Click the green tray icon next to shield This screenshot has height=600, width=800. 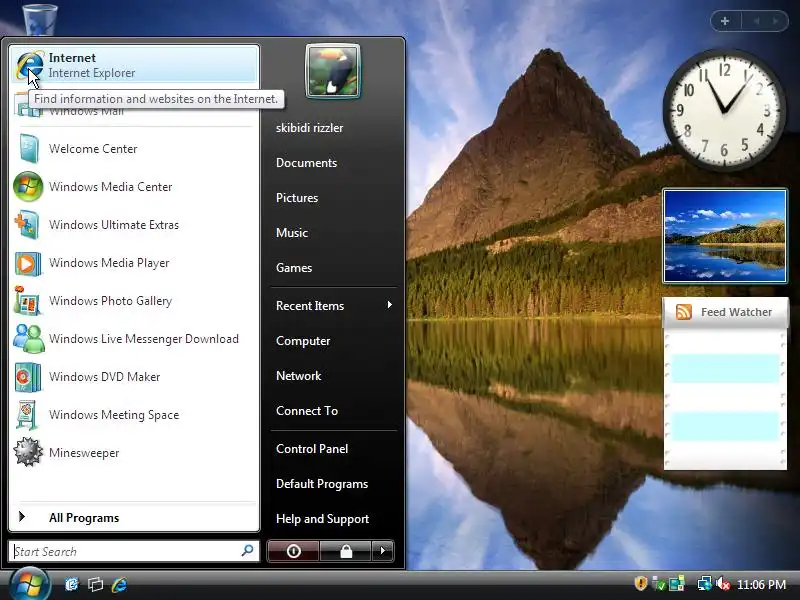click(x=659, y=583)
